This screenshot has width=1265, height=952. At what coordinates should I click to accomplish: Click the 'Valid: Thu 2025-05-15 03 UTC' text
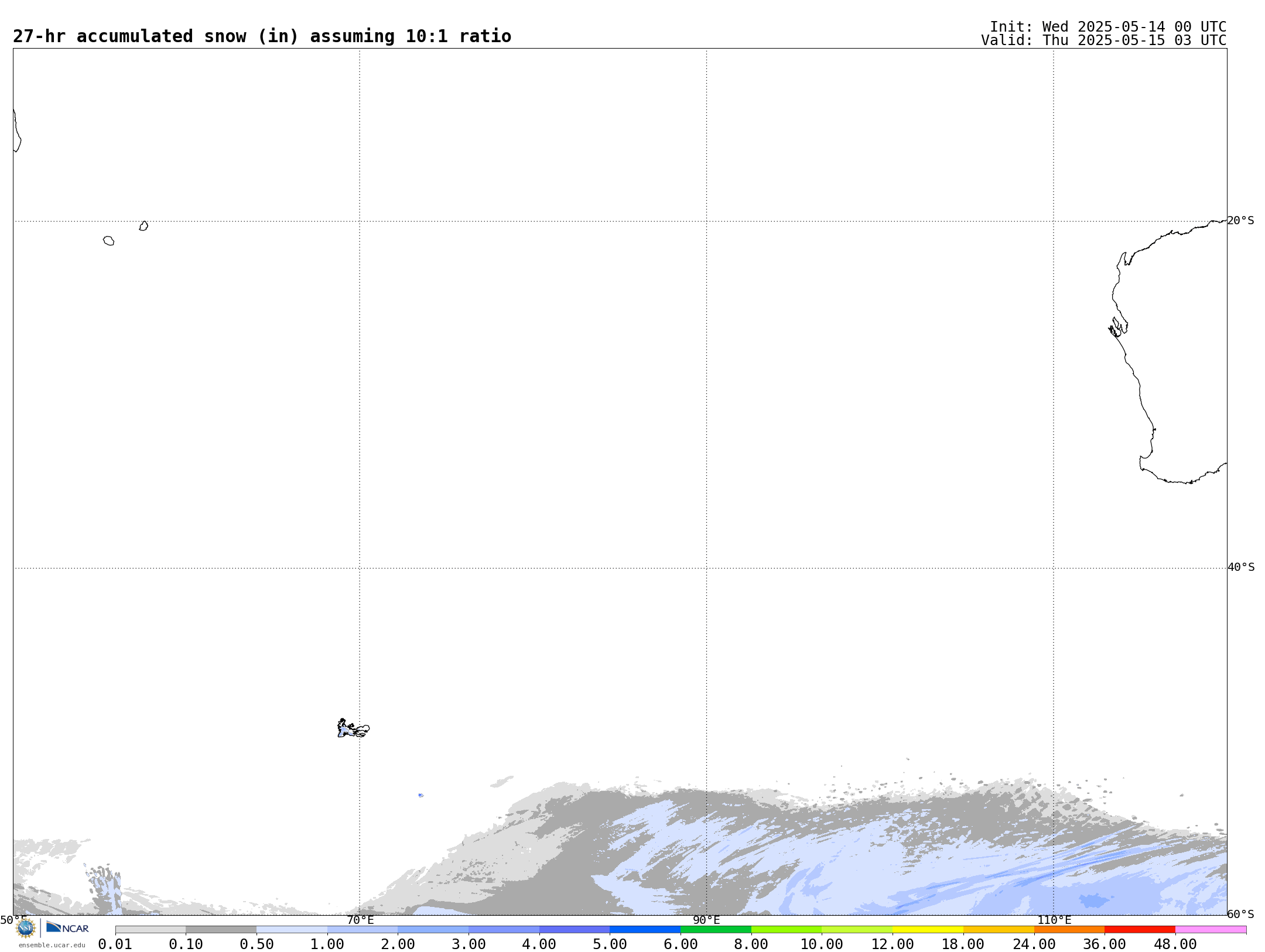1104,40
